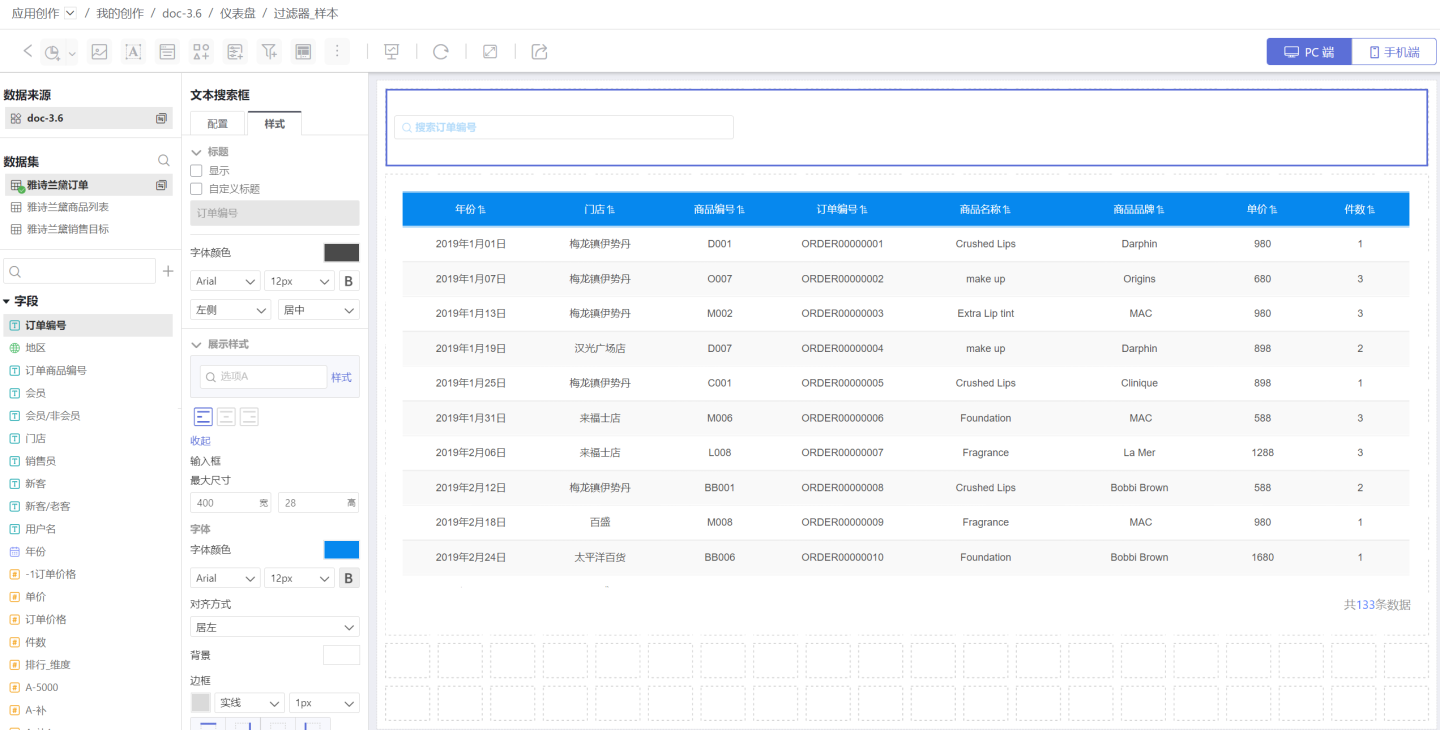Image resolution: width=1440 pixels, height=730 pixels.
Task: Open the more options vertical dots icon
Action: 337,52
